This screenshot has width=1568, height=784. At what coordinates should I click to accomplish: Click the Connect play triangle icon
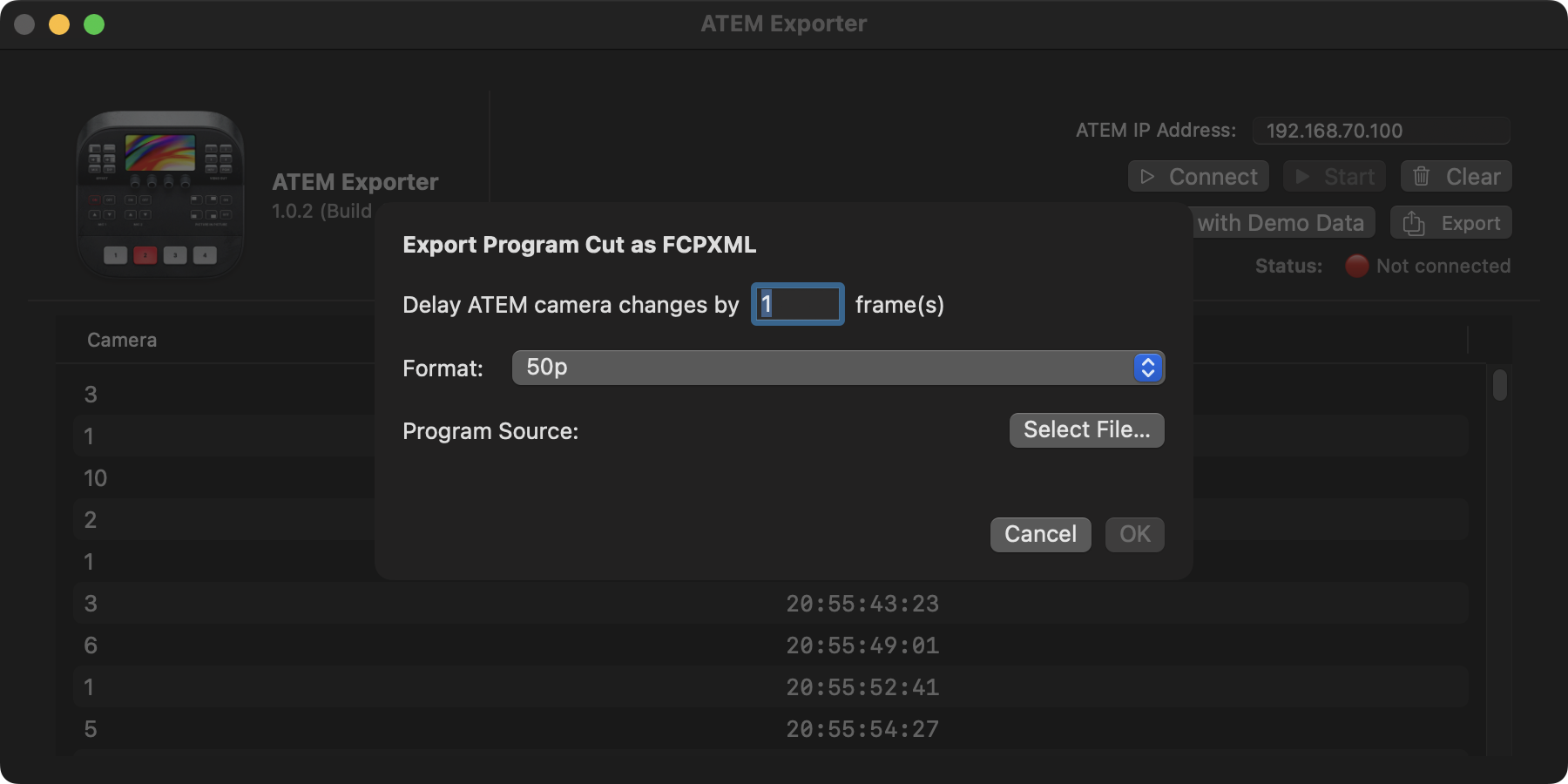click(x=1147, y=177)
